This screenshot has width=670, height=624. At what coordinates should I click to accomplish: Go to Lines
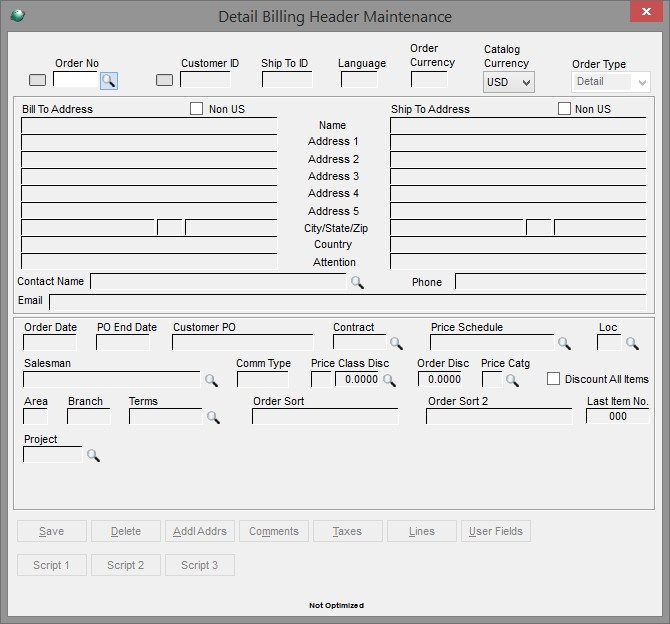(421, 531)
